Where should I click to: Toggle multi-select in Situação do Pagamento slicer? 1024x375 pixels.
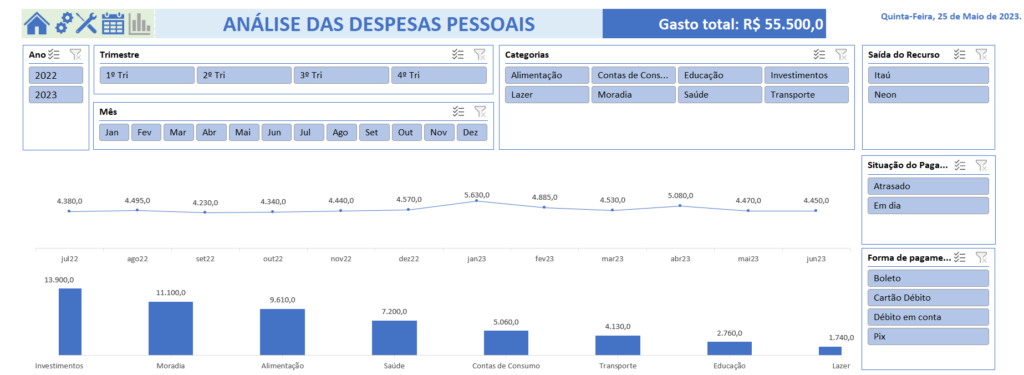(x=960, y=165)
